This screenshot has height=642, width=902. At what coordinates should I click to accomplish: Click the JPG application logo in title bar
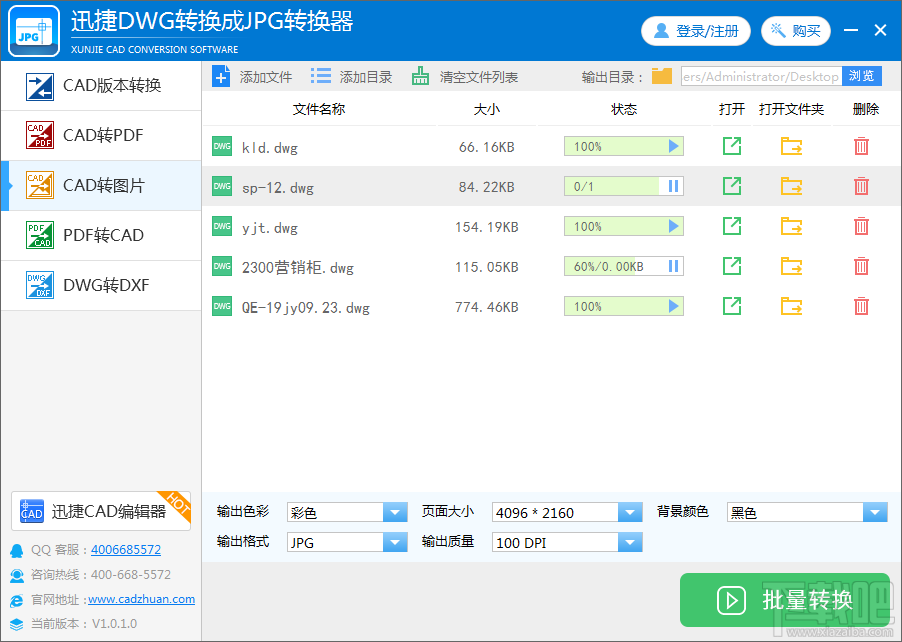tap(34, 31)
